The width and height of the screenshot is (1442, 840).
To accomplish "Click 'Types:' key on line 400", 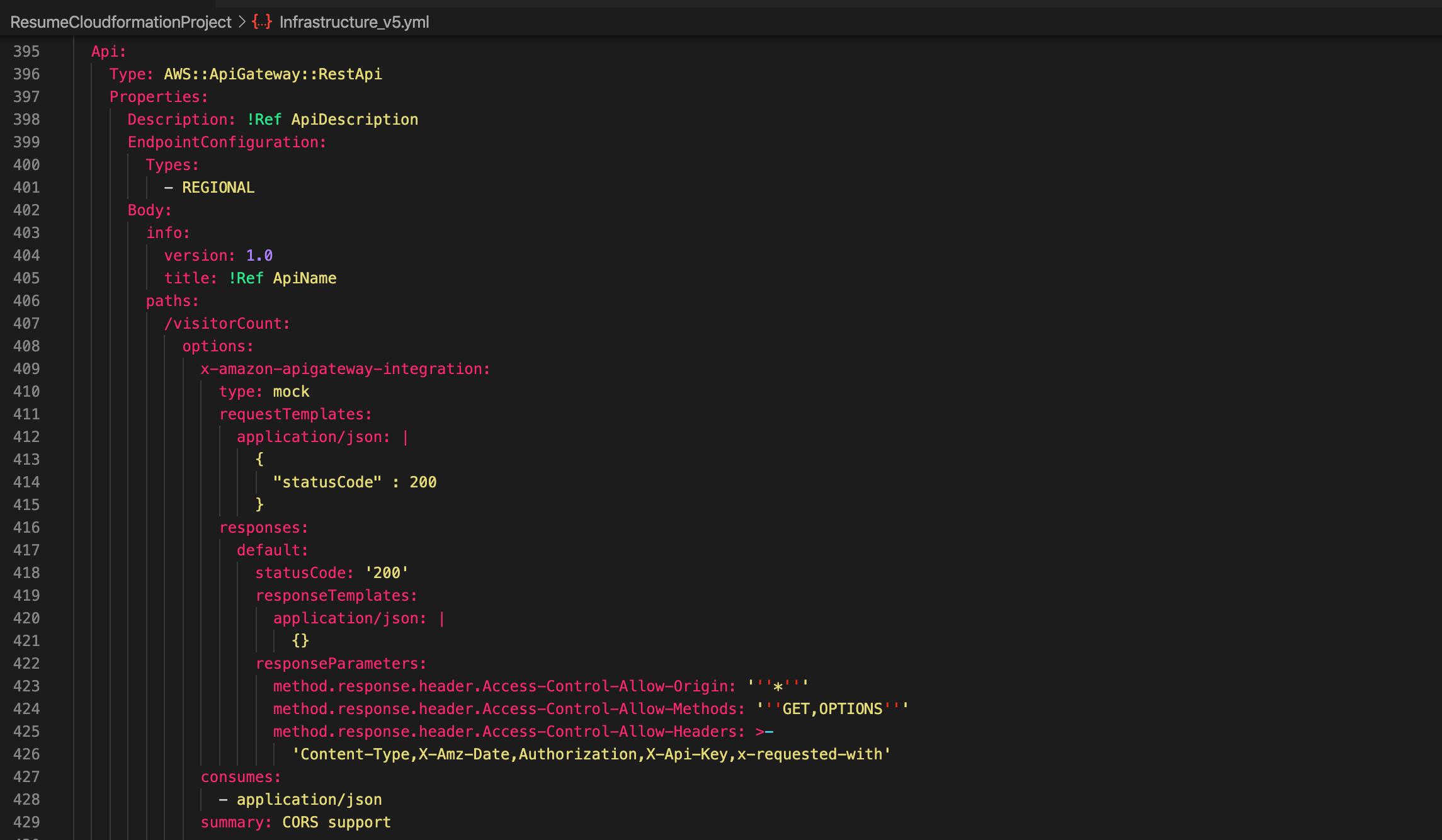I will pos(173,165).
